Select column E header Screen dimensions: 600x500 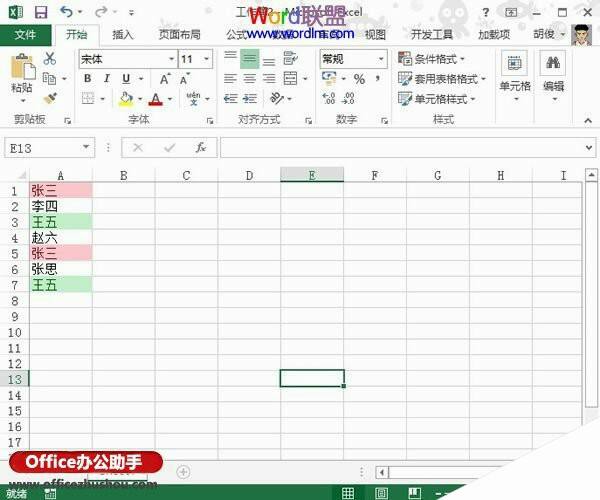click(x=312, y=175)
